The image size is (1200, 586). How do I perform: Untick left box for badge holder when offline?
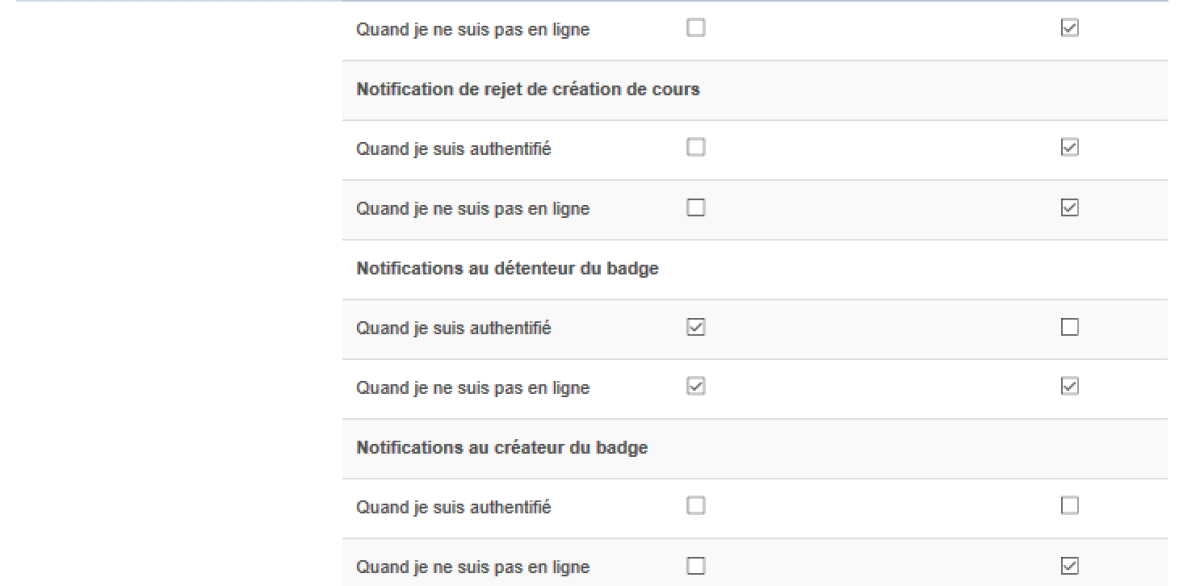pos(696,386)
